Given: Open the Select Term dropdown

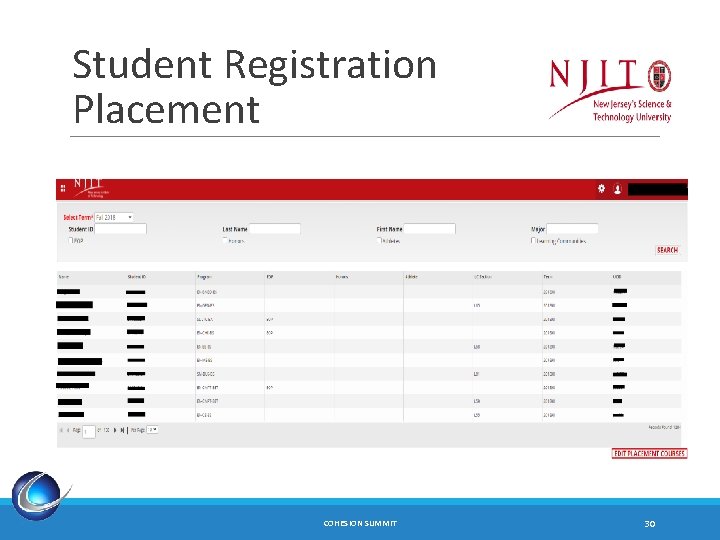Looking at the screenshot, I should (114, 217).
